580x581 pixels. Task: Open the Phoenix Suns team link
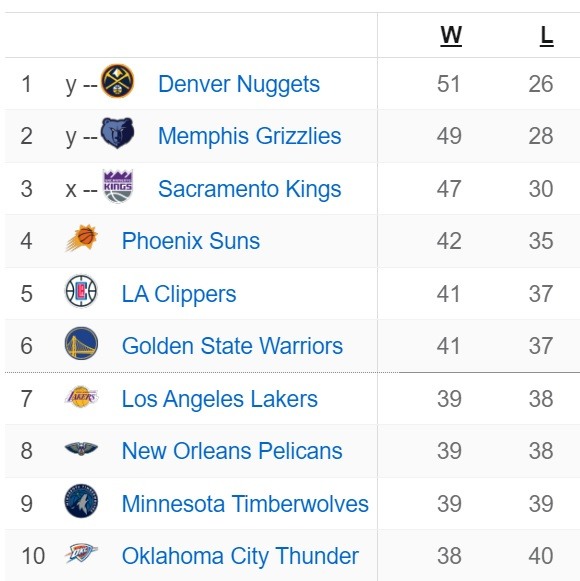pos(191,241)
